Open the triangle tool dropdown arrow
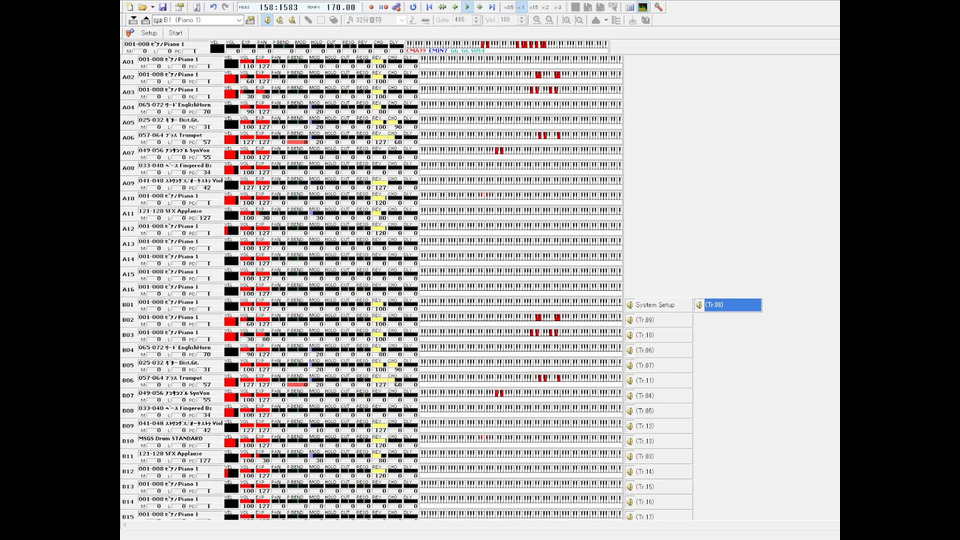This screenshot has height=540, width=960. (x=606, y=20)
